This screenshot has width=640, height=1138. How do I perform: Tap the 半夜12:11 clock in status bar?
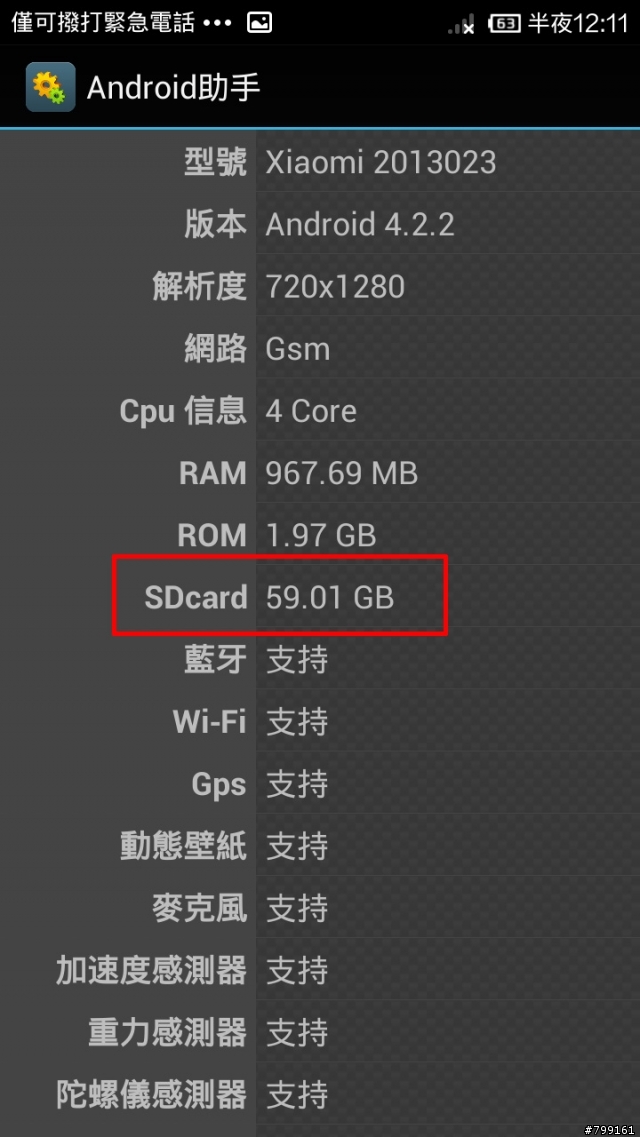578,23
